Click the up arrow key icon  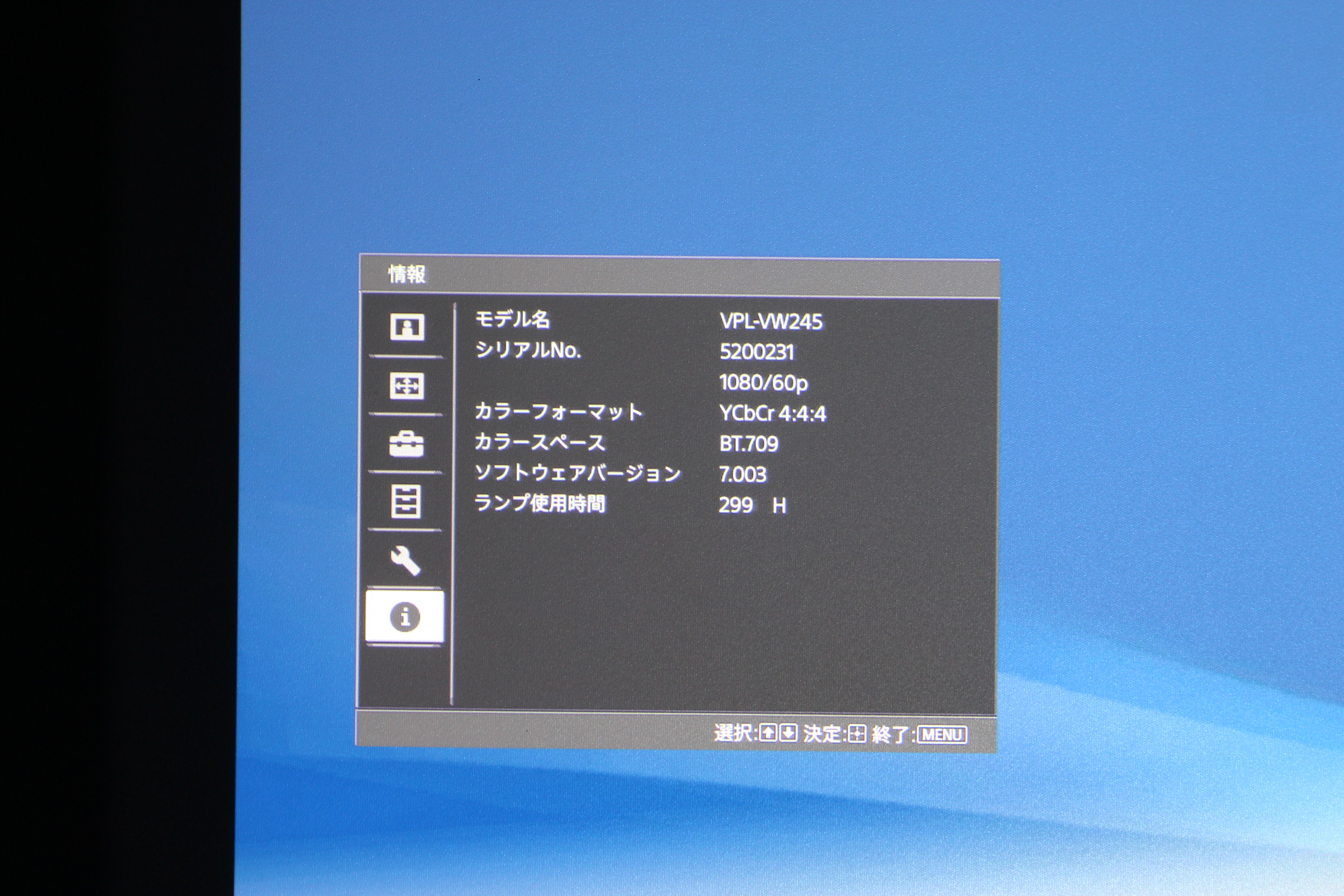pos(768,733)
